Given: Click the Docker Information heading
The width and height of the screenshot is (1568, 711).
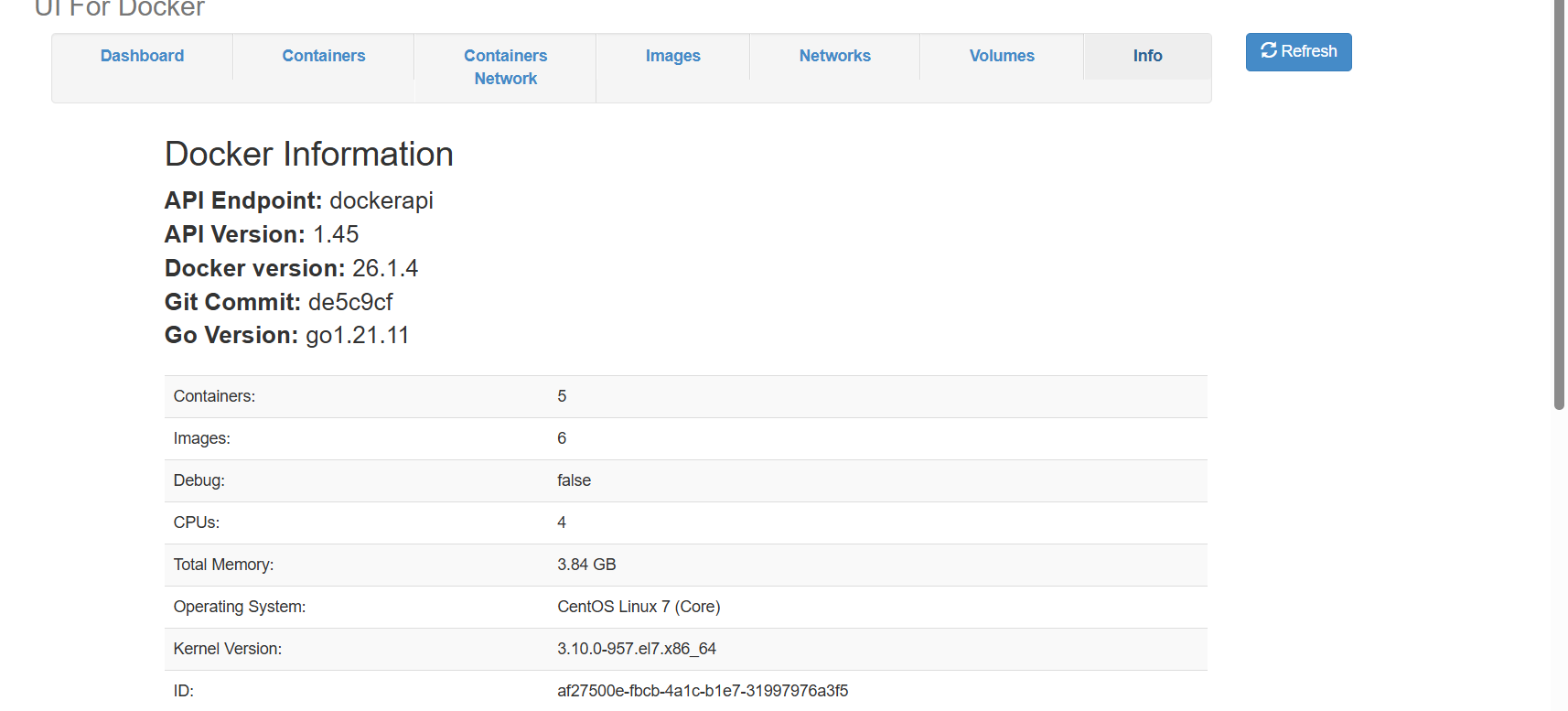Looking at the screenshot, I should 309,154.
